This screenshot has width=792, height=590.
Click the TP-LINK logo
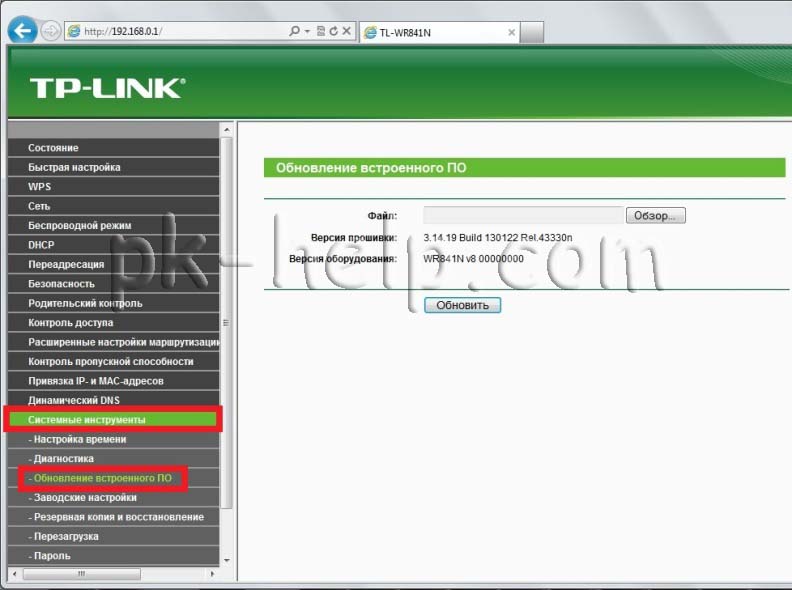(108, 88)
